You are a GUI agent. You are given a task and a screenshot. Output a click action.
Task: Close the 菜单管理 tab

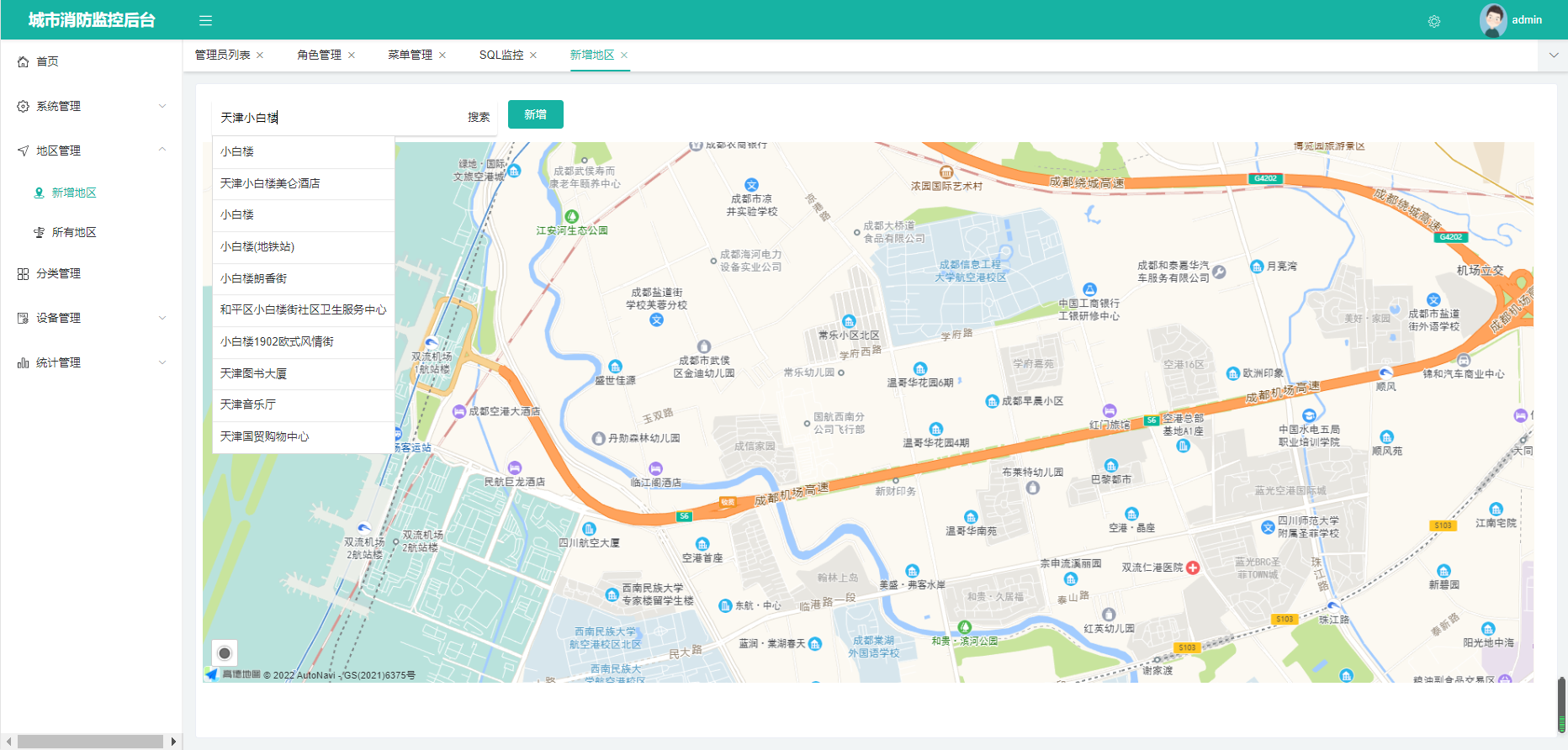pyautogui.click(x=442, y=55)
